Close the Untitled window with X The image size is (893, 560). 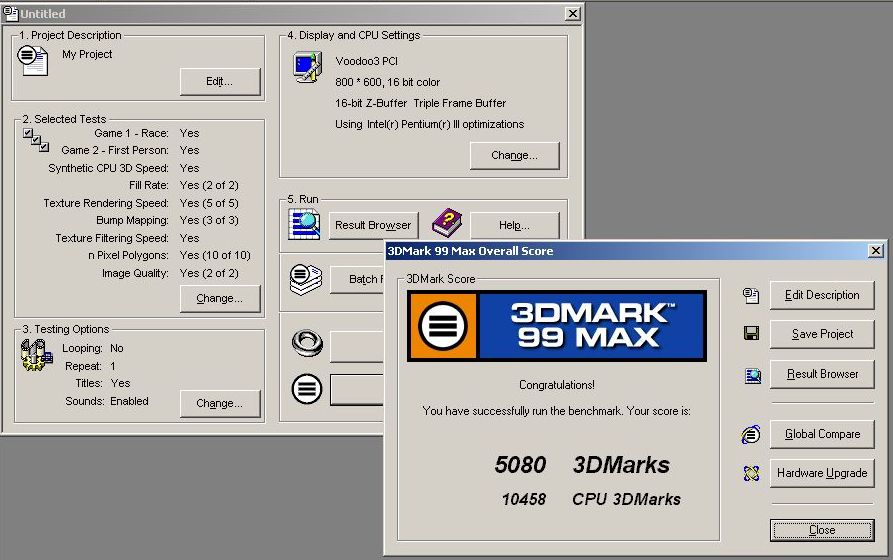pyautogui.click(x=572, y=13)
